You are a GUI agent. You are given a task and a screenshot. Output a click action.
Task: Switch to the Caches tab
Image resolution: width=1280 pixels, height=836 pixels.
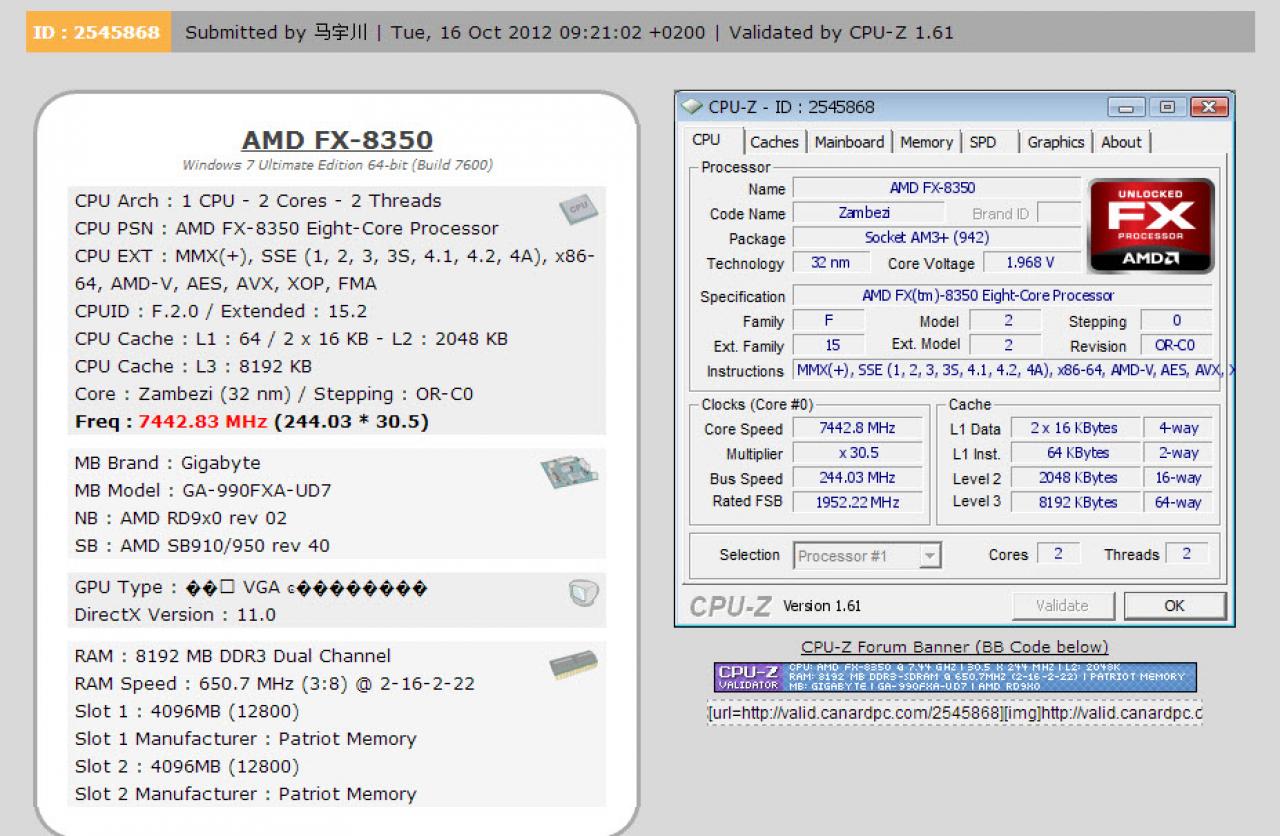pyautogui.click(x=774, y=142)
